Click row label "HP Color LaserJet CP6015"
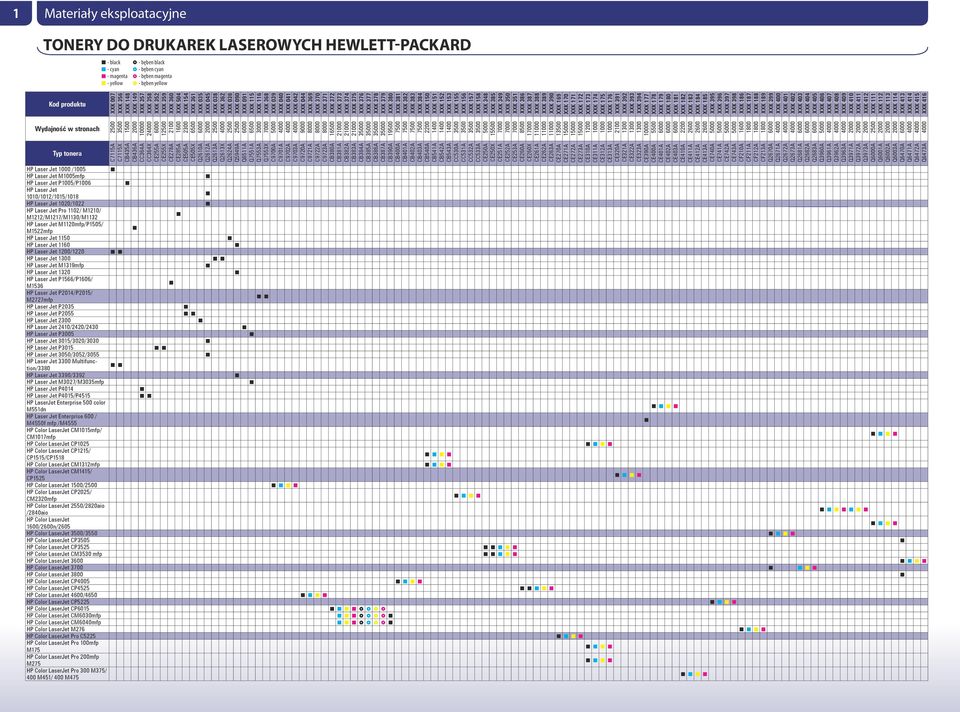960x712 pixels. (x=58, y=609)
